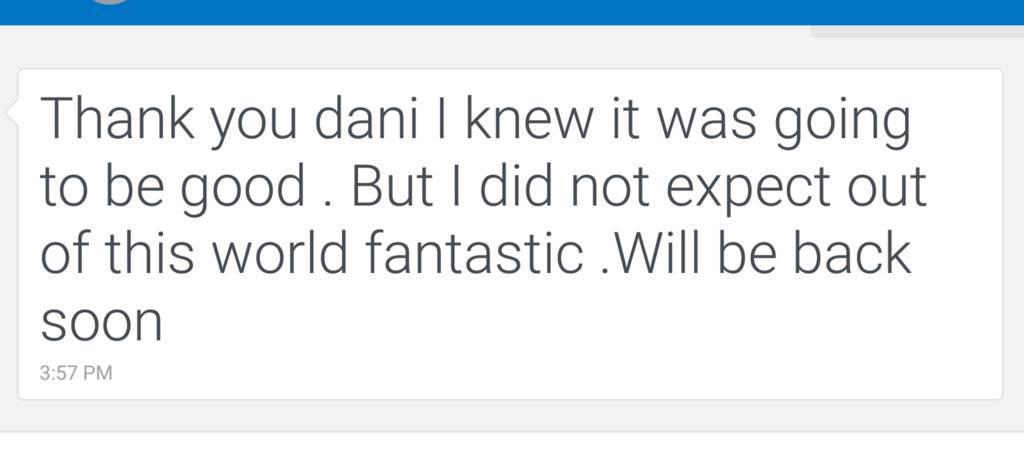Click the word 'this' in the message
The image size is (1024, 459).
click(x=141, y=255)
